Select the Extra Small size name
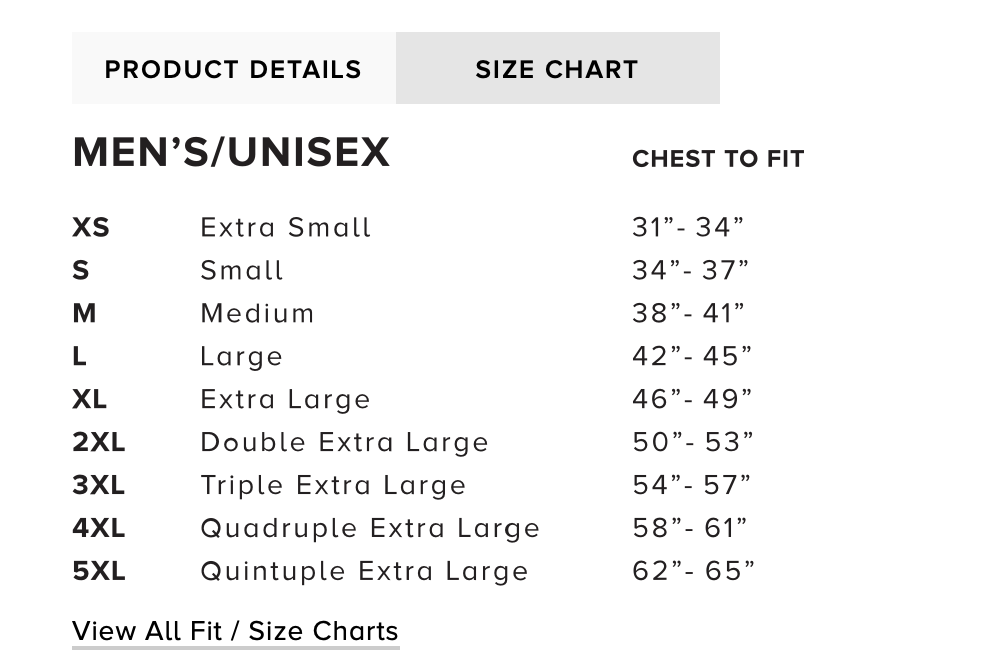Screen dimensions: 984x672 [x=286, y=228]
